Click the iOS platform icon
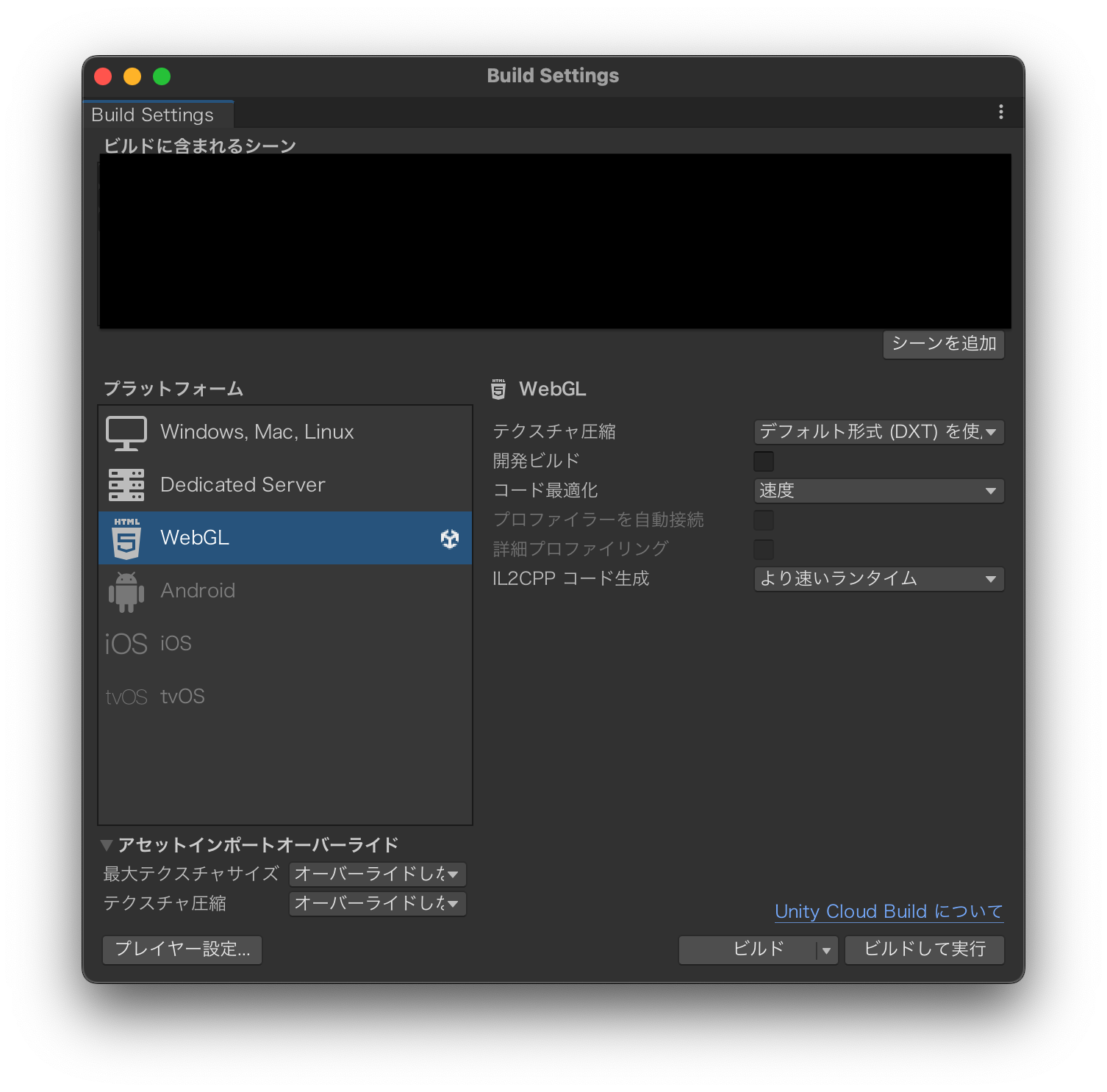This screenshot has height=1092, width=1107. 125,643
